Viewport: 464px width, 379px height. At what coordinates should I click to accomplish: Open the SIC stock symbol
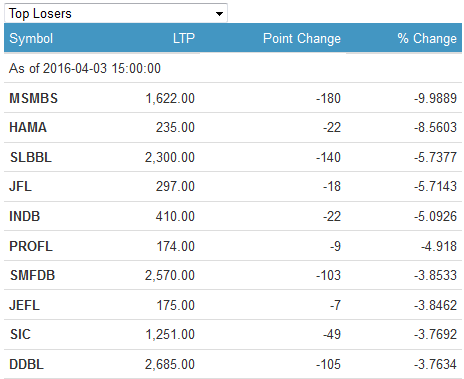click(x=20, y=334)
